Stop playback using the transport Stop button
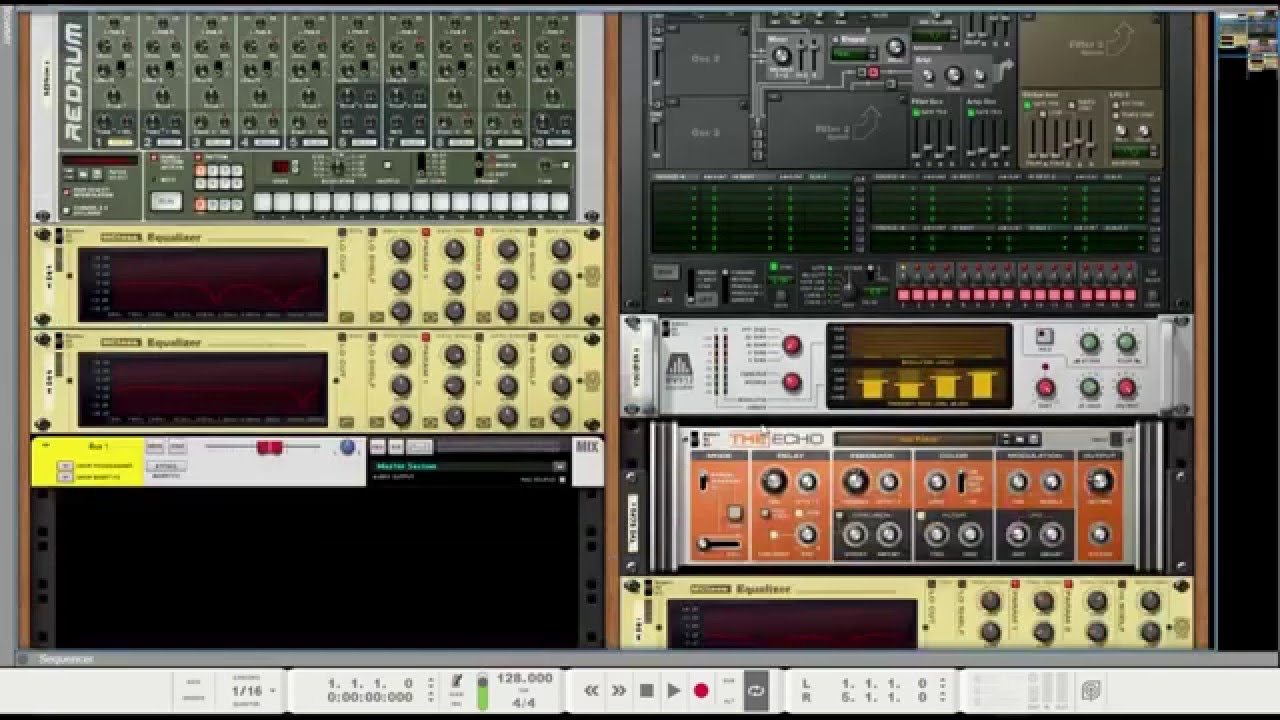Viewport: 1280px width, 720px height. (x=646, y=690)
